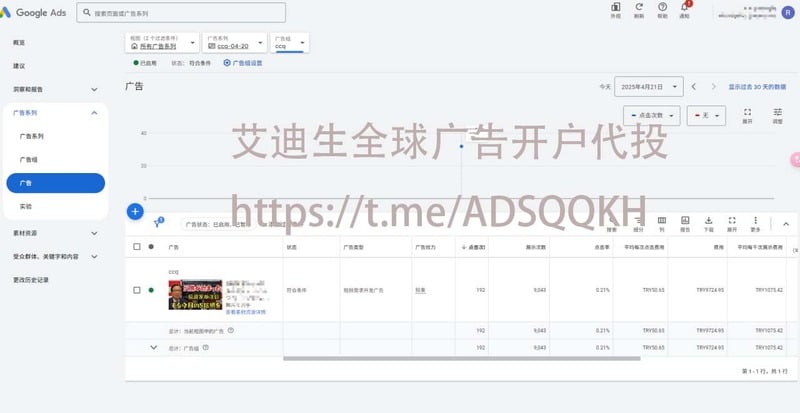This screenshot has width=800, height=413.
Task: Click the blue chart data point
Action: coord(462,147)
